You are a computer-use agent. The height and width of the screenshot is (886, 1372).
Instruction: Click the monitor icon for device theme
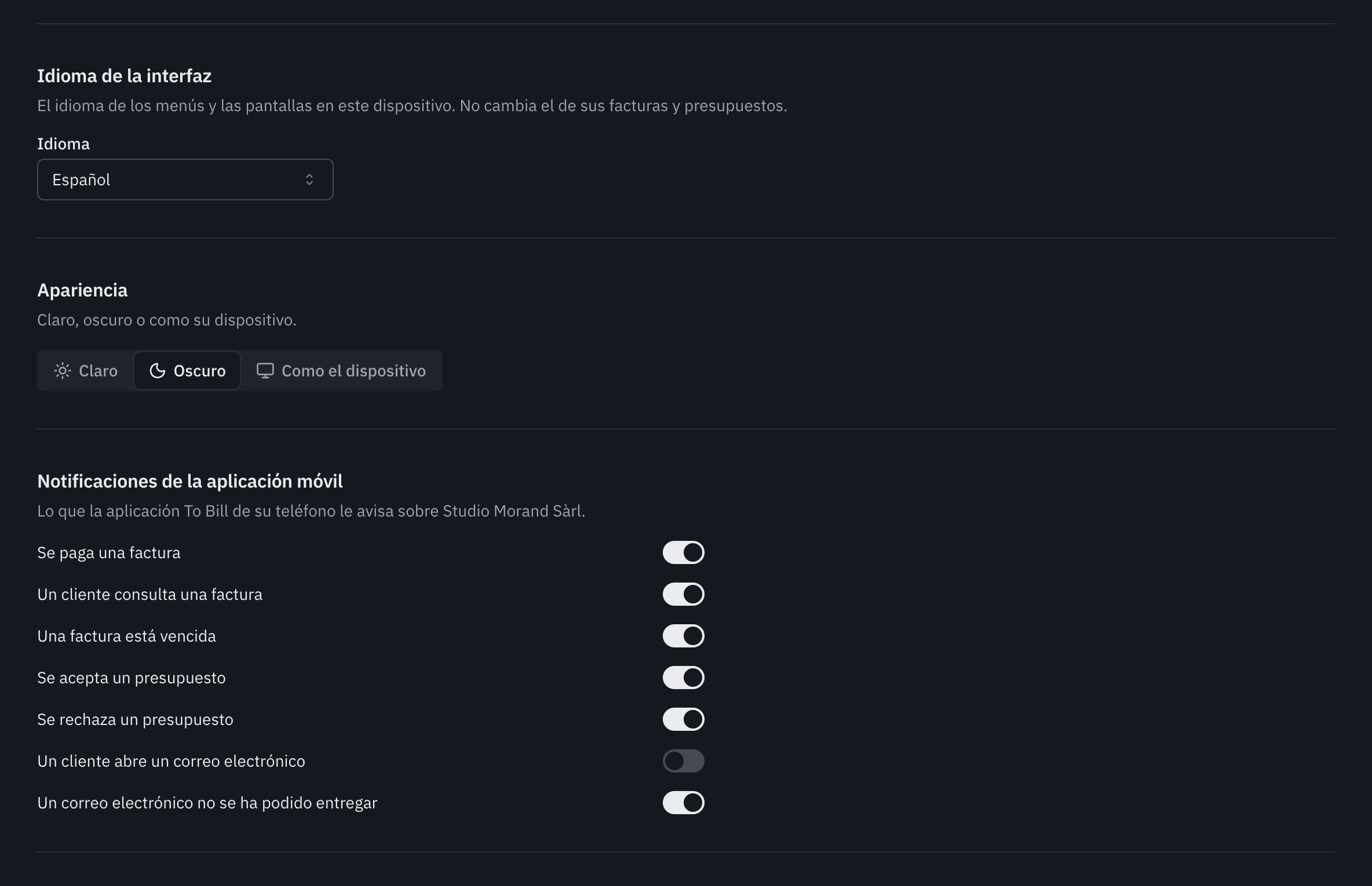pos(265,371)
